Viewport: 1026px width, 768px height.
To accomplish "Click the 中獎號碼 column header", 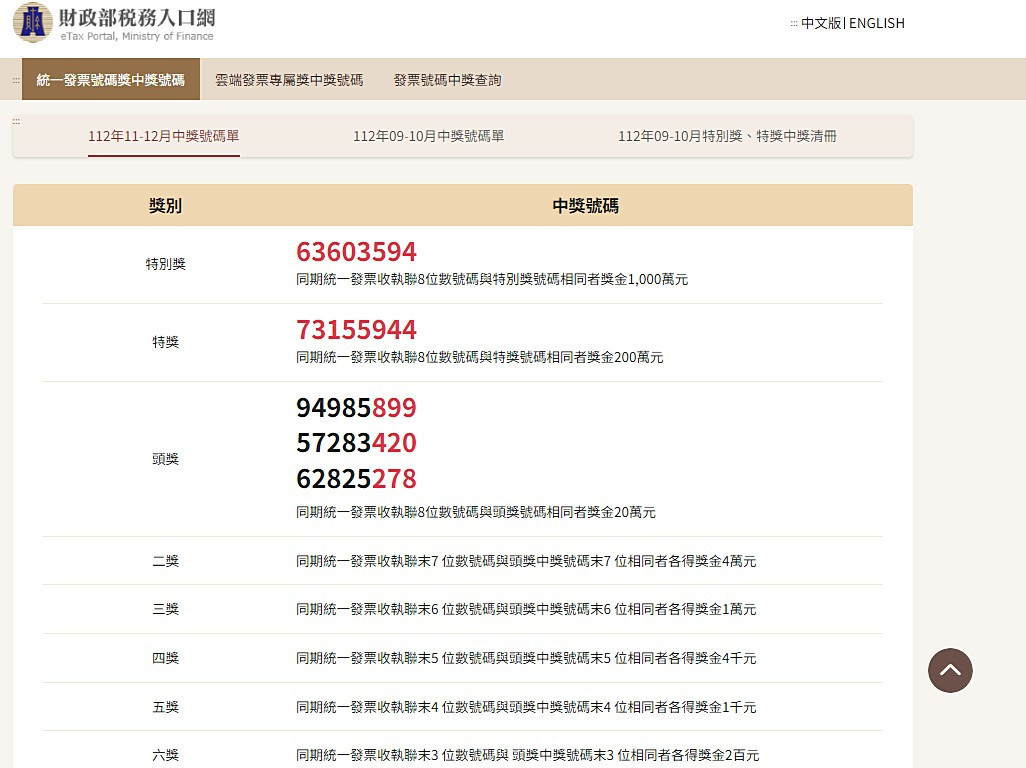I will 586,205.
